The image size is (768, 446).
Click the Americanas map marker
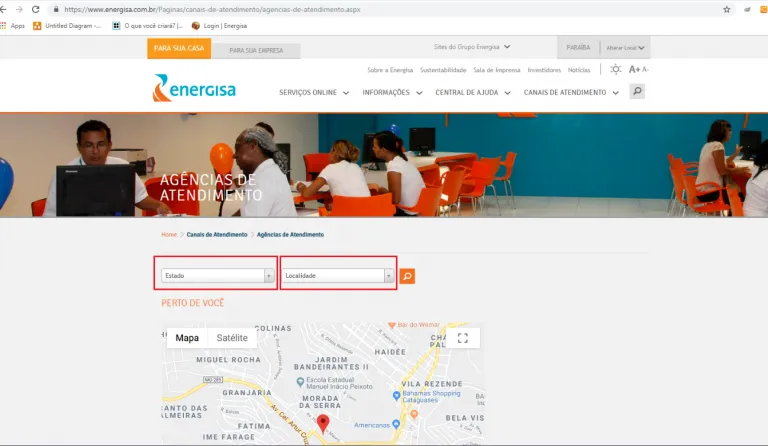(396, 423)
